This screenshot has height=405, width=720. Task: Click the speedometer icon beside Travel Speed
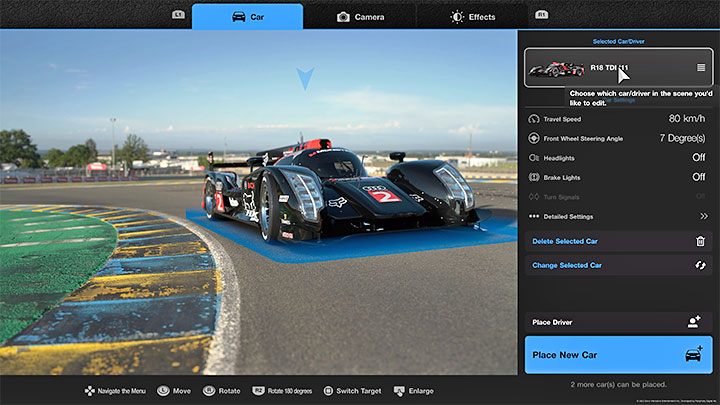coord(532,119)
